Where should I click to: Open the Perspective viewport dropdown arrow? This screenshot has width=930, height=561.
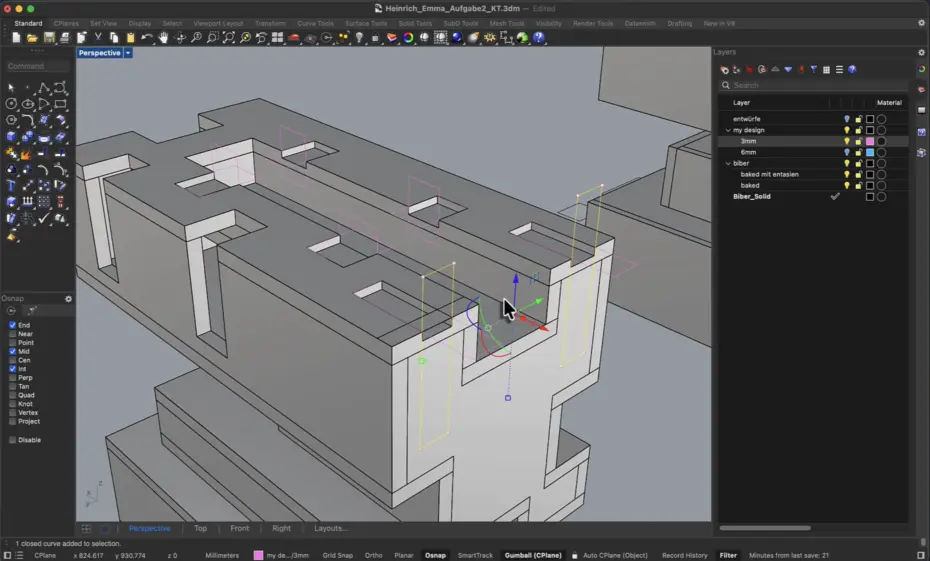[128, 53]
